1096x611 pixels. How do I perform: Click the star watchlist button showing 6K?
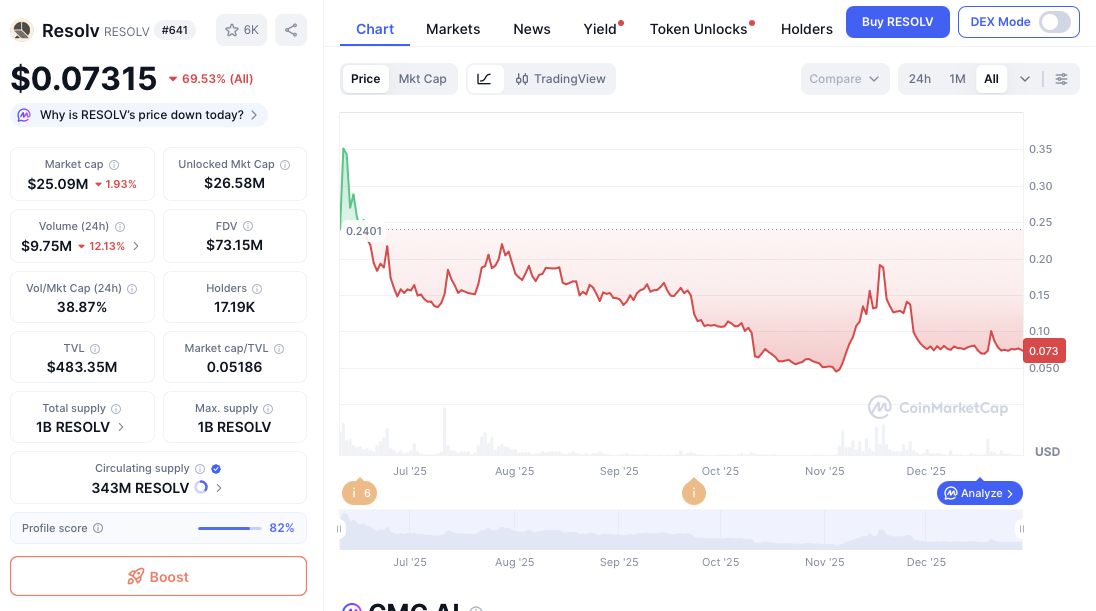pos(242,30)
